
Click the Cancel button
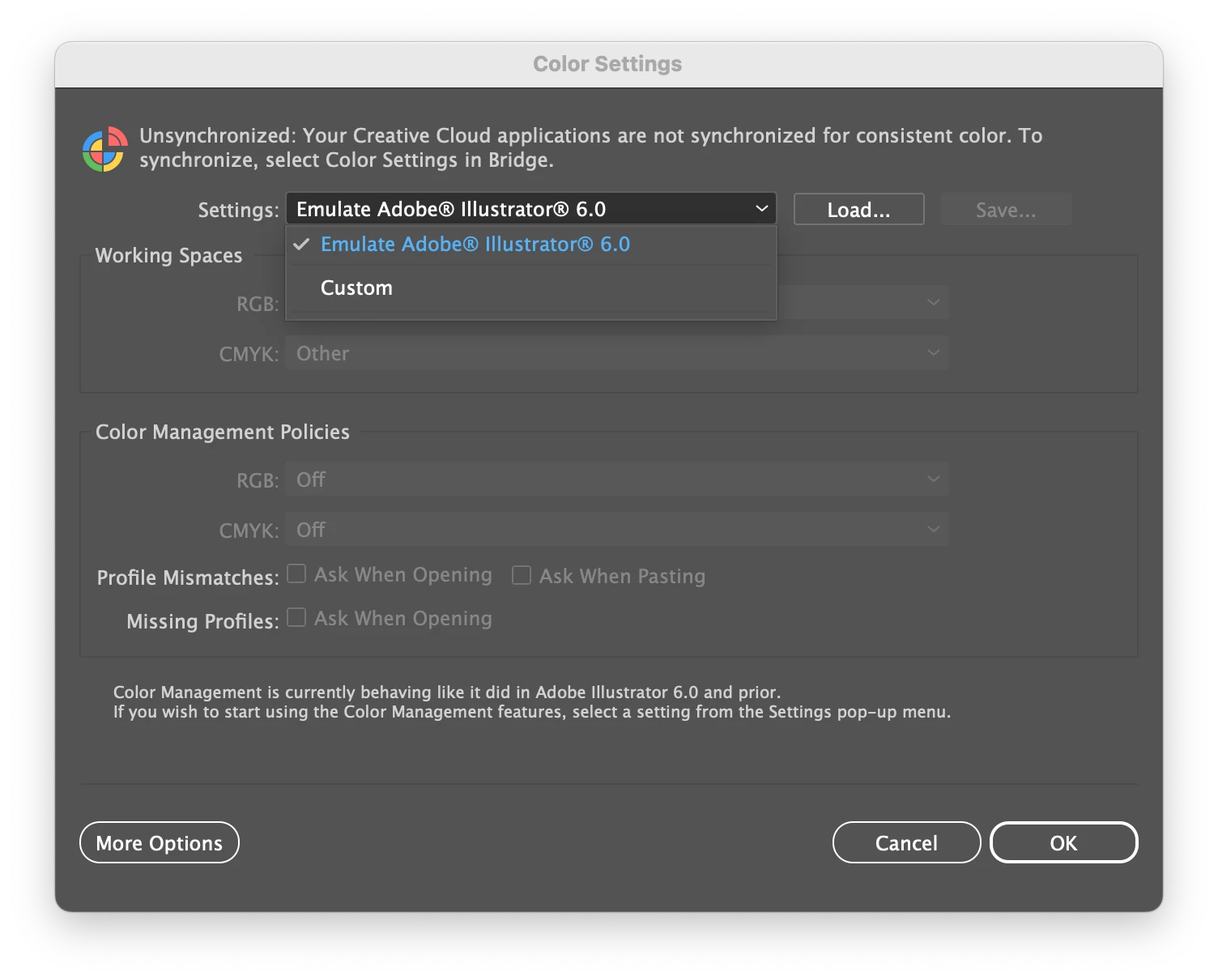[906, 843]
